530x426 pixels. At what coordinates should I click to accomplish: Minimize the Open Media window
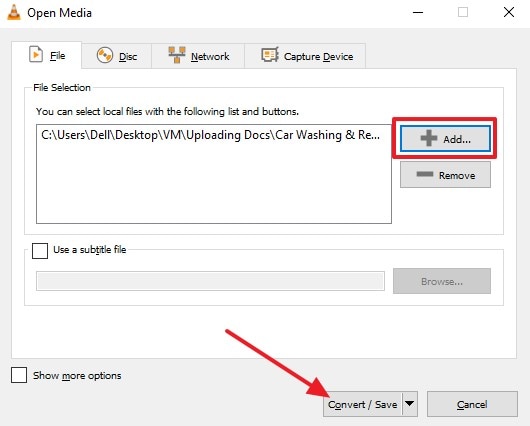coord(418,13)
